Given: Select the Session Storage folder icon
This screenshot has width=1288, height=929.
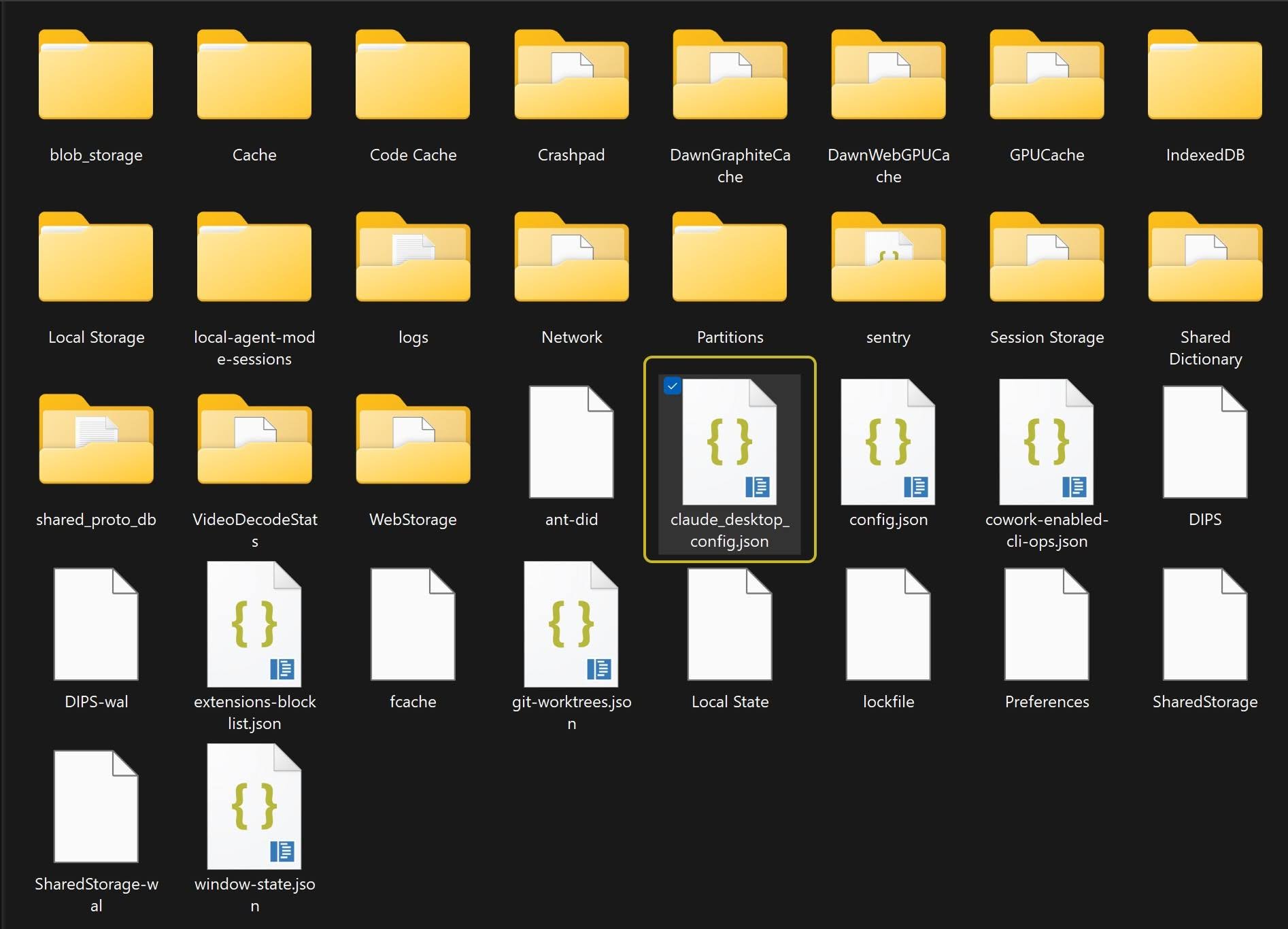Looking at the screenshot, I should (x=1047, y=257).
